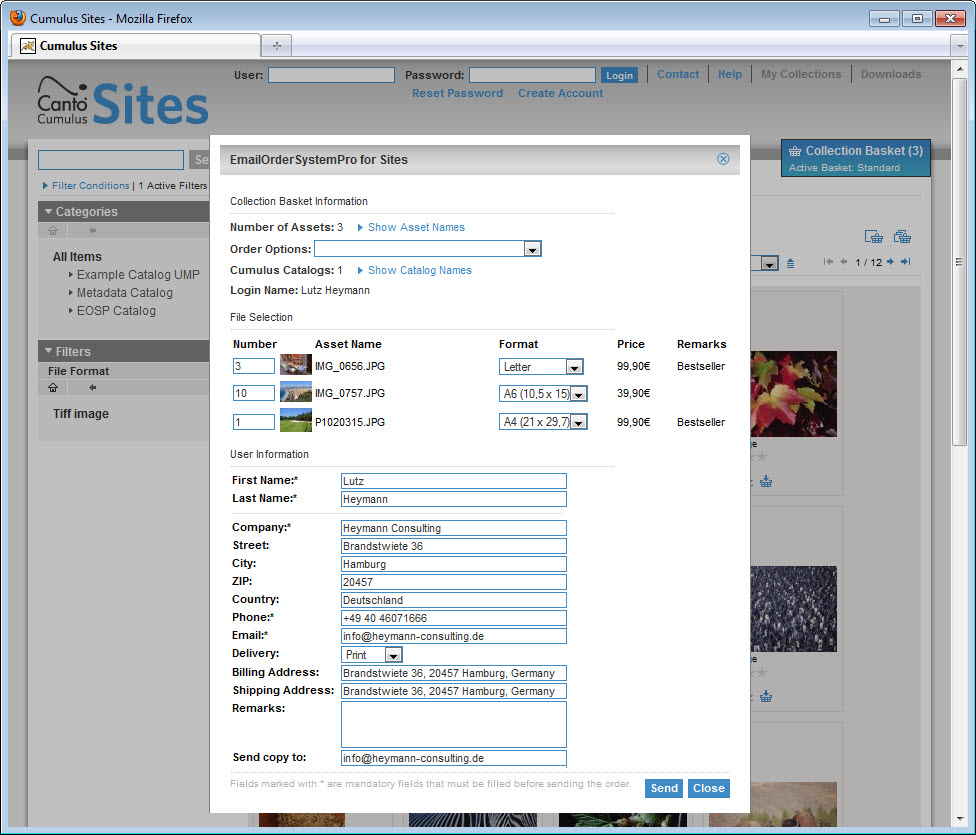Go to next results page arrow
This screenshot has height=835, width=976.
(890, 262)
